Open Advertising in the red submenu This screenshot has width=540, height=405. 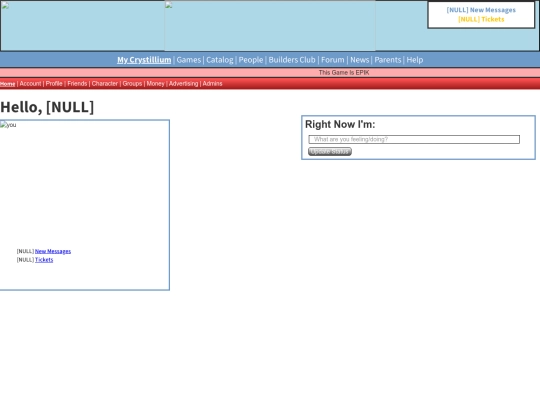click(x=184, y=84)
